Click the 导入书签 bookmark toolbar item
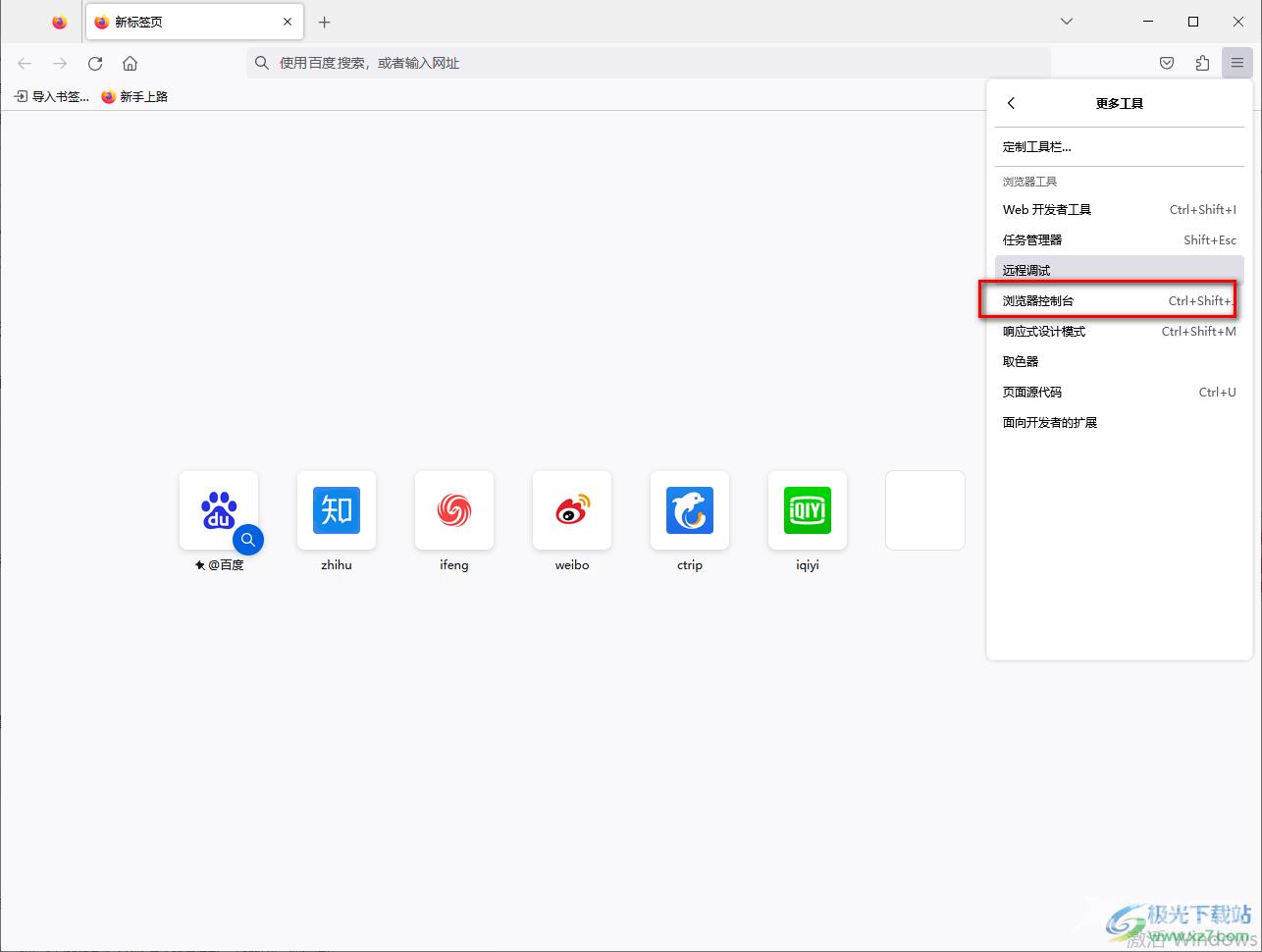 pyautogui.click(x=51, y=96)
